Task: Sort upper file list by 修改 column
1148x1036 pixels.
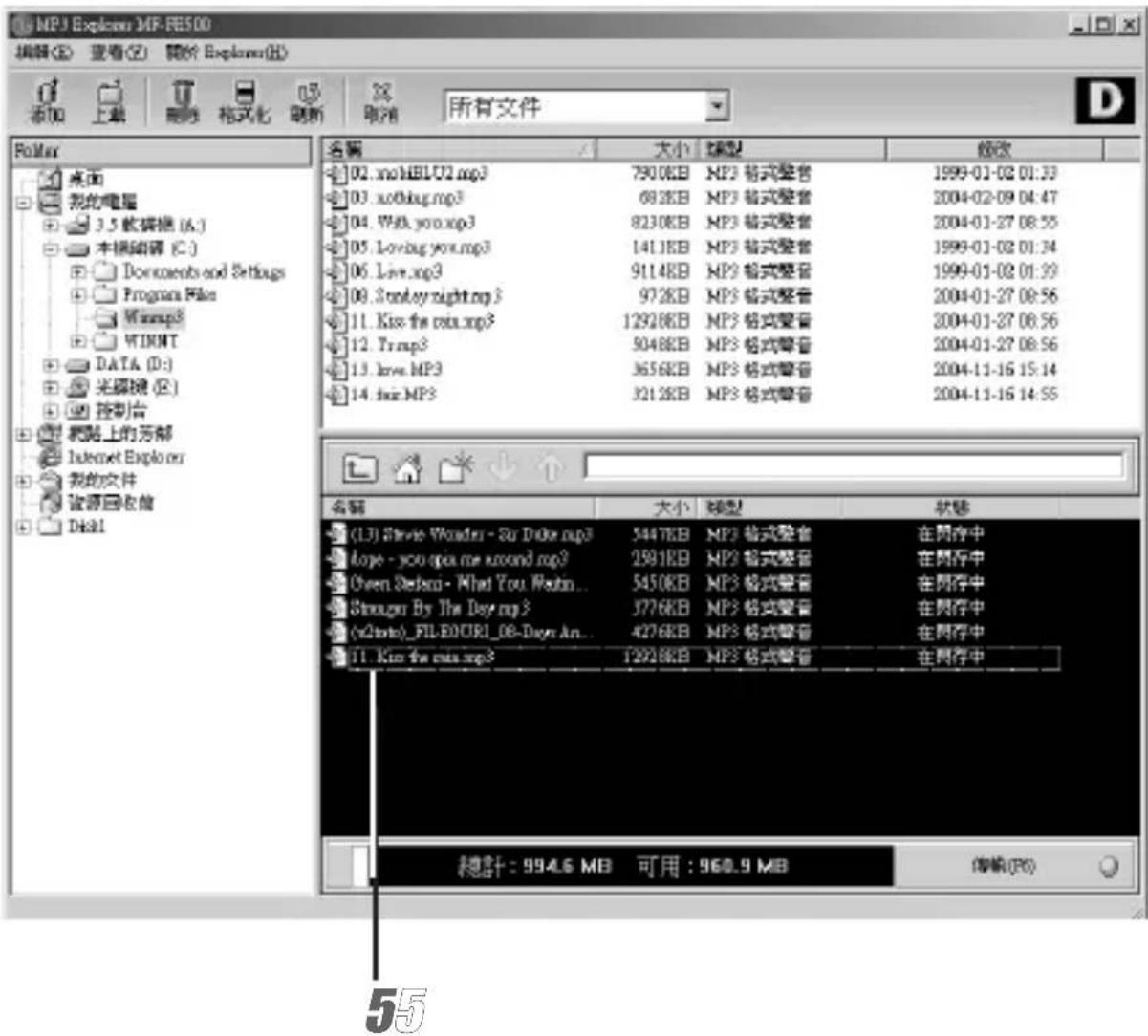Action: 994,149
